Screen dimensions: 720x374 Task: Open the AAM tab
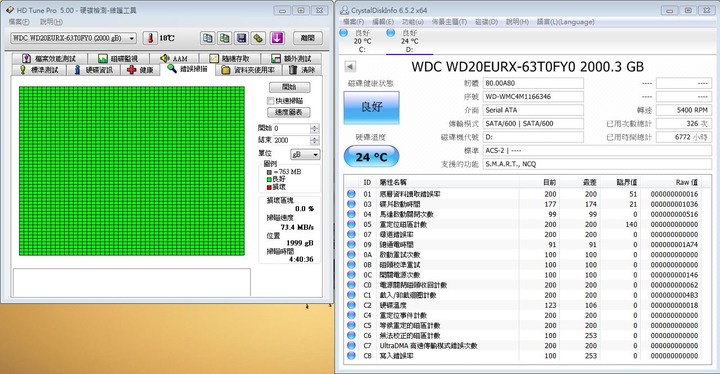click(174, 58)
